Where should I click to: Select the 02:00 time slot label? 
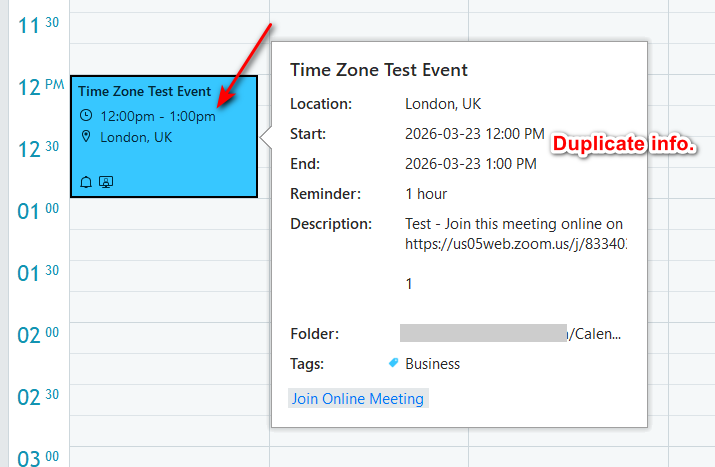[40, 335]
